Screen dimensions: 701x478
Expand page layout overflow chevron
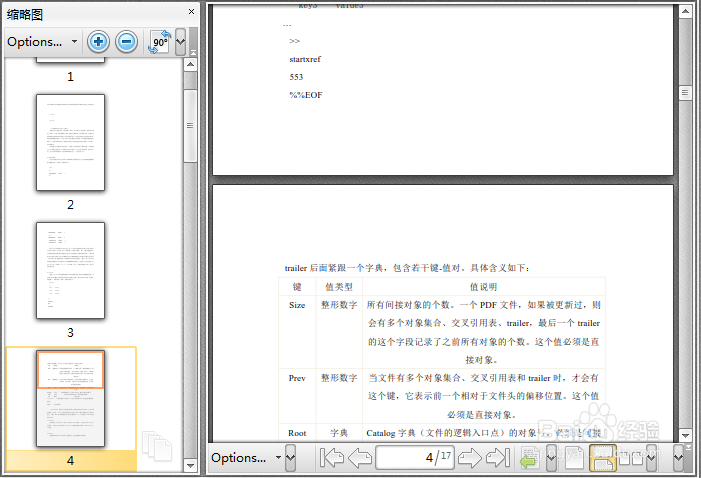point(651,457)
